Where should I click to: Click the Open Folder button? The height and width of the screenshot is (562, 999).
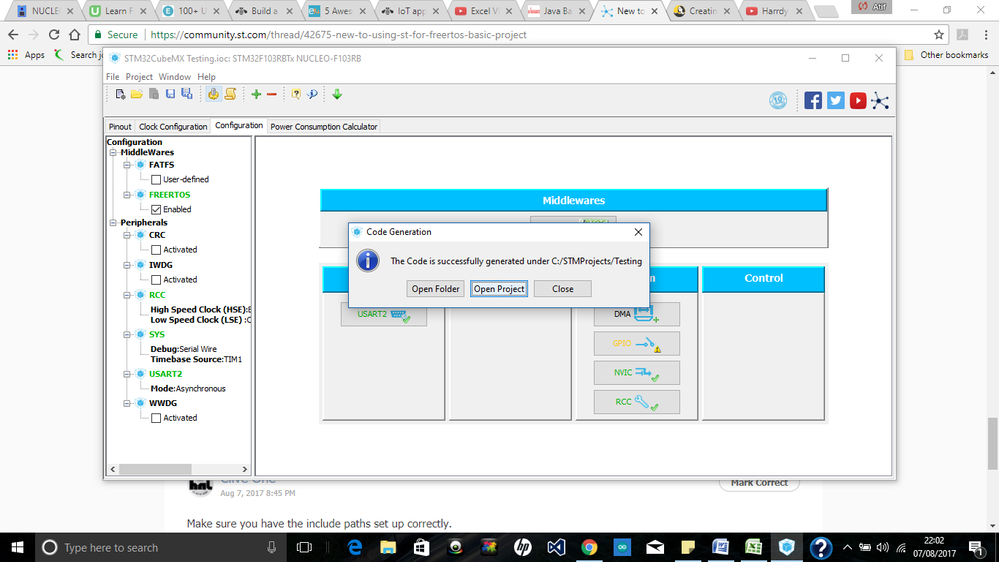(435, 289)
